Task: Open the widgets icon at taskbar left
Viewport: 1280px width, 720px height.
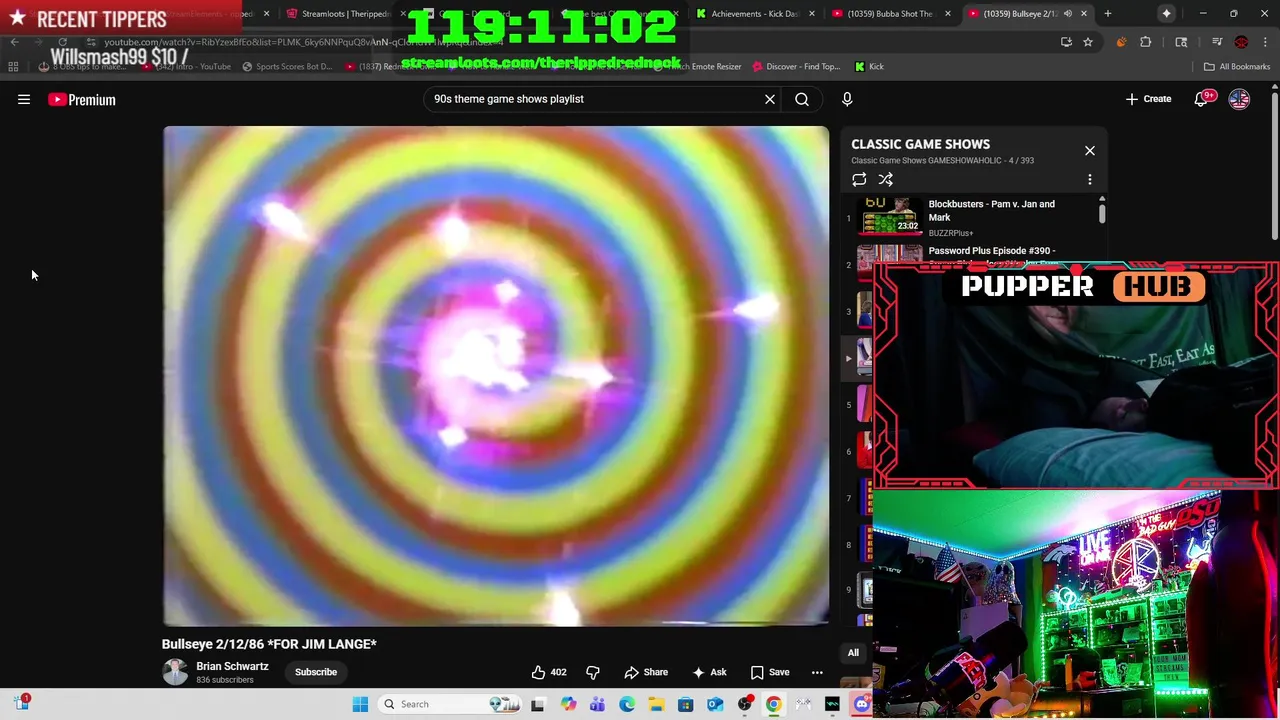Action: click(22, 703)
